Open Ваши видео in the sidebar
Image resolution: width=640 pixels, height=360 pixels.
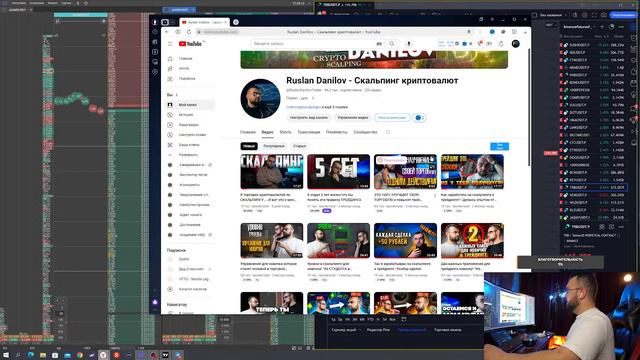(190, 125)
